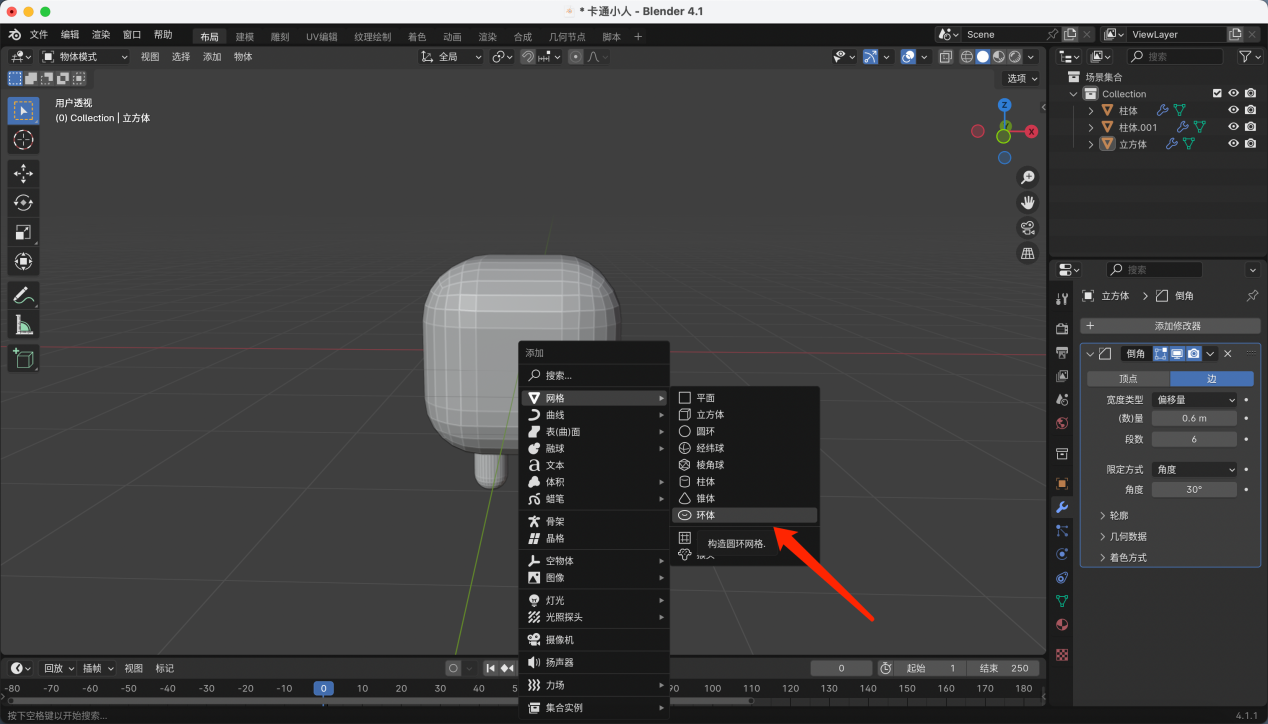
Task: Toggle the Collection exclude checkbox
Action: click(x=1217, y=93)
